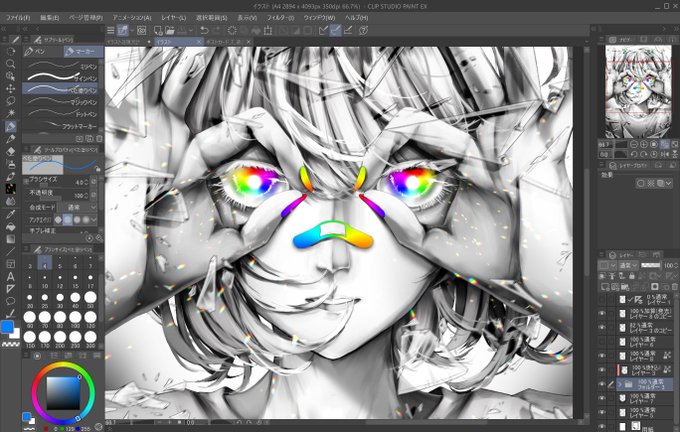Select the Gradient tool

10,239
